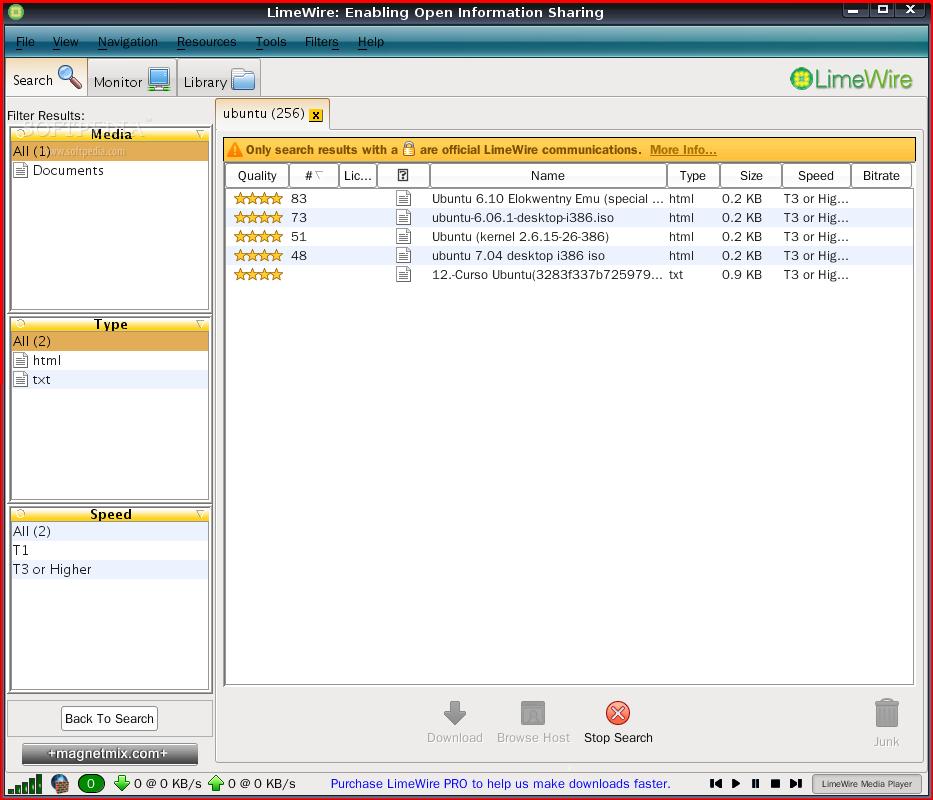Open the Help menu
933x800 pixels.
[x=371, y=42]
